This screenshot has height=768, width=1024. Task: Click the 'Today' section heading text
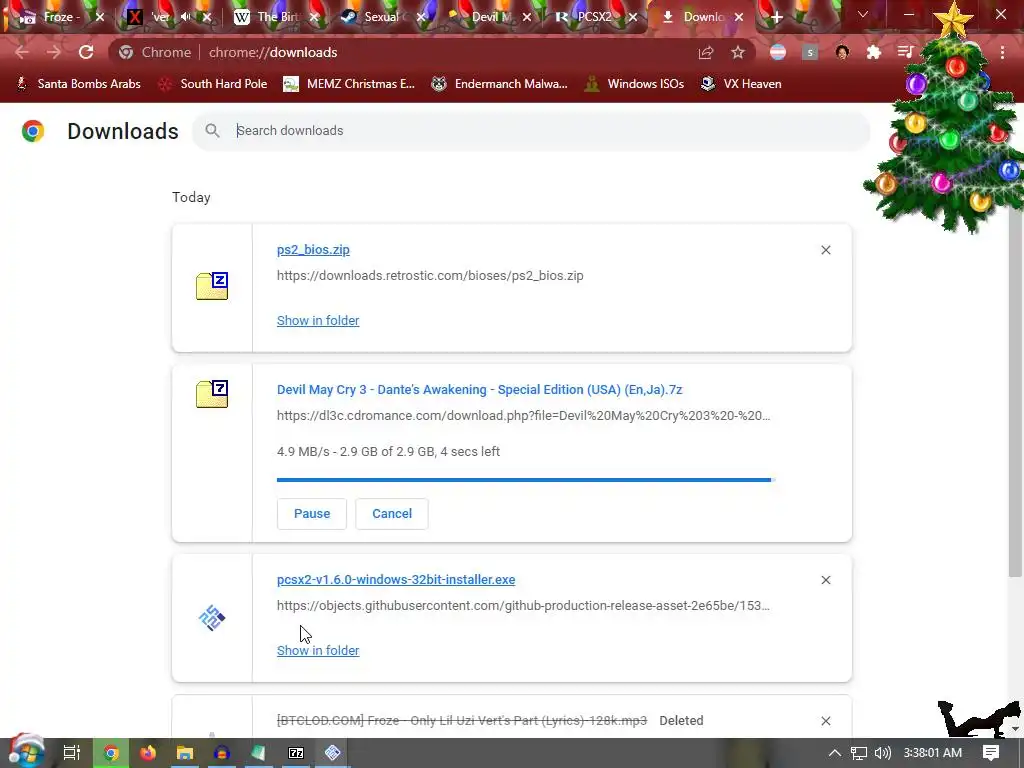click(x=191, y=197)
